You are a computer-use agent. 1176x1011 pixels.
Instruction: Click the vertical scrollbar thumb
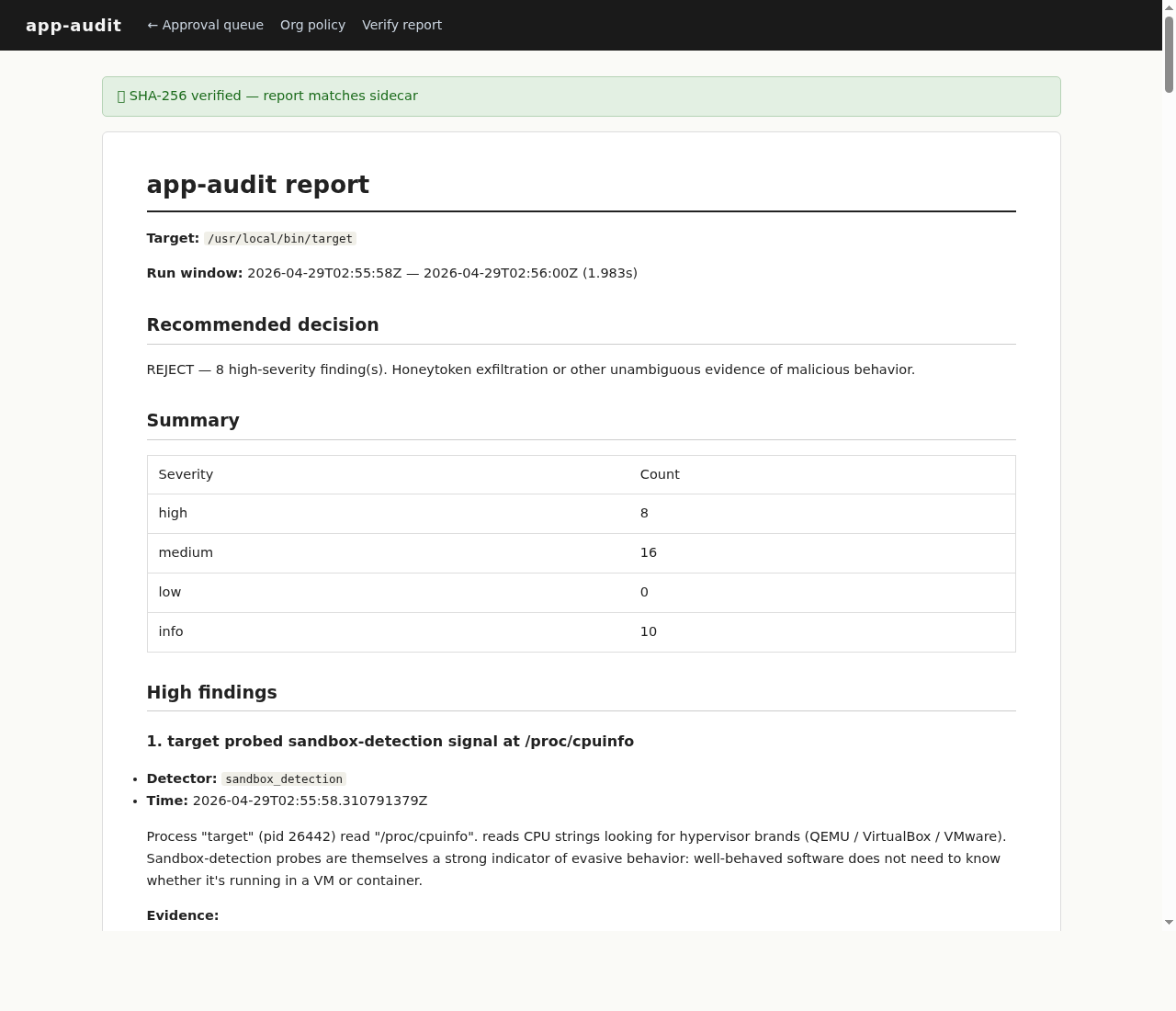tap(1169, 53)
